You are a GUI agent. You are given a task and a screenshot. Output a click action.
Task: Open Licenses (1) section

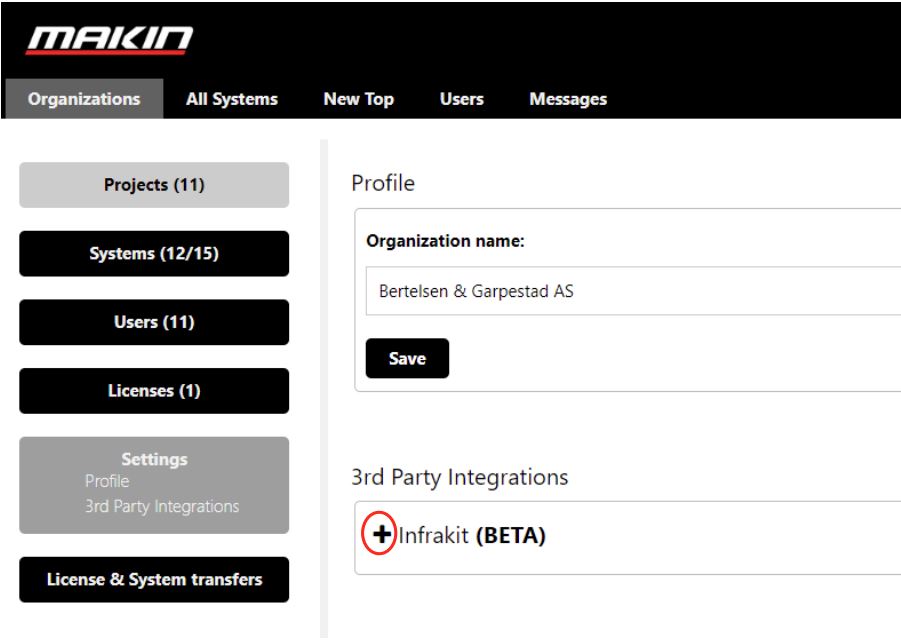click(x=154, y=391)
